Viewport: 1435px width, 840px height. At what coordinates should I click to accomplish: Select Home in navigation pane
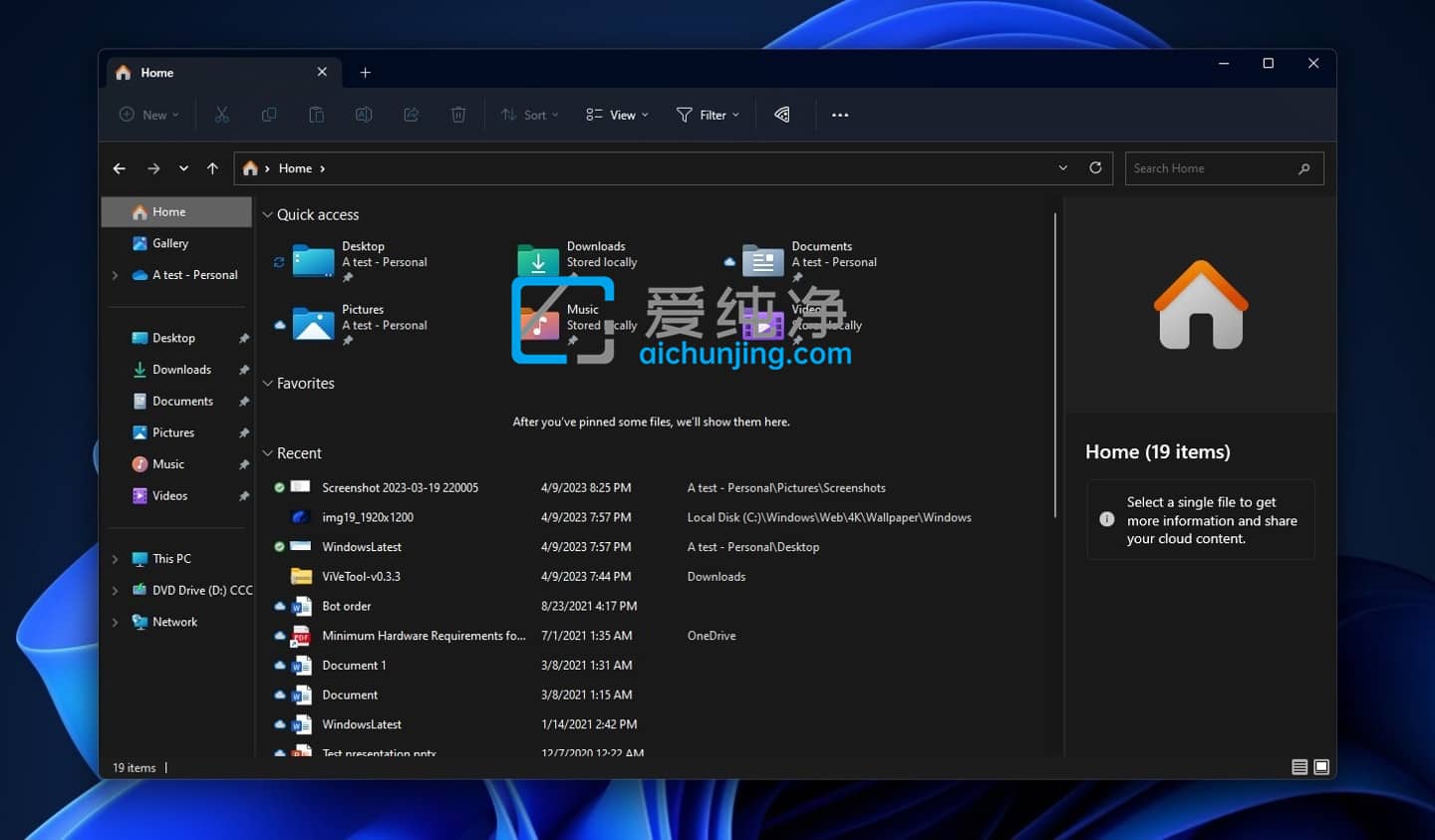point(176,212)
